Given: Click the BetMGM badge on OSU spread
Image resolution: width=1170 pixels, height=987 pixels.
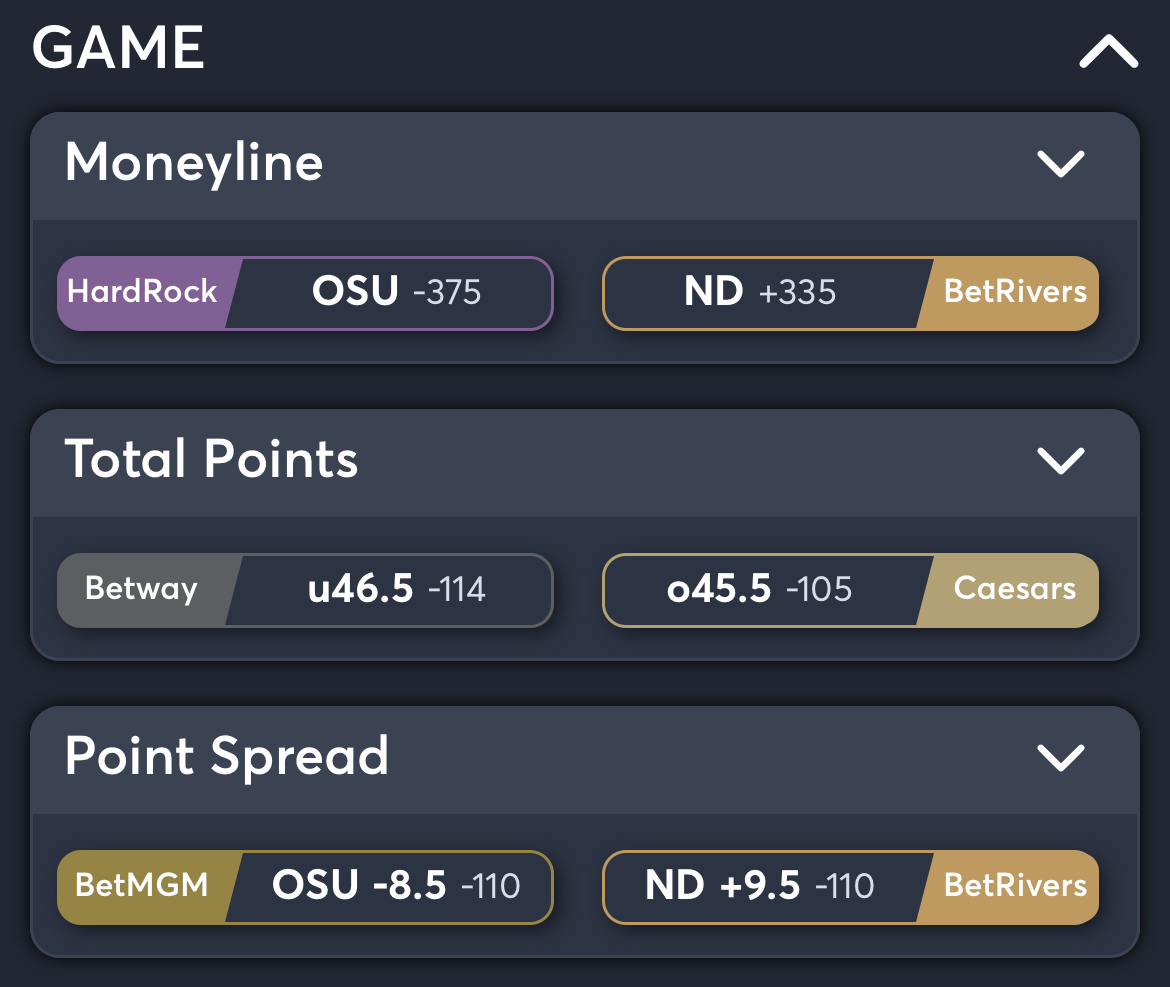Looking at the screenshot, I should [142, 886].
